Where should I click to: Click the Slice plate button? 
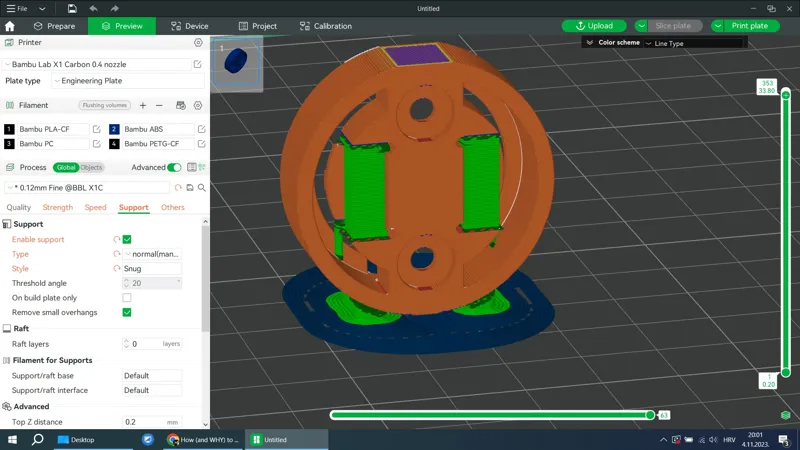pyautogui.click(x=673, y=26)
